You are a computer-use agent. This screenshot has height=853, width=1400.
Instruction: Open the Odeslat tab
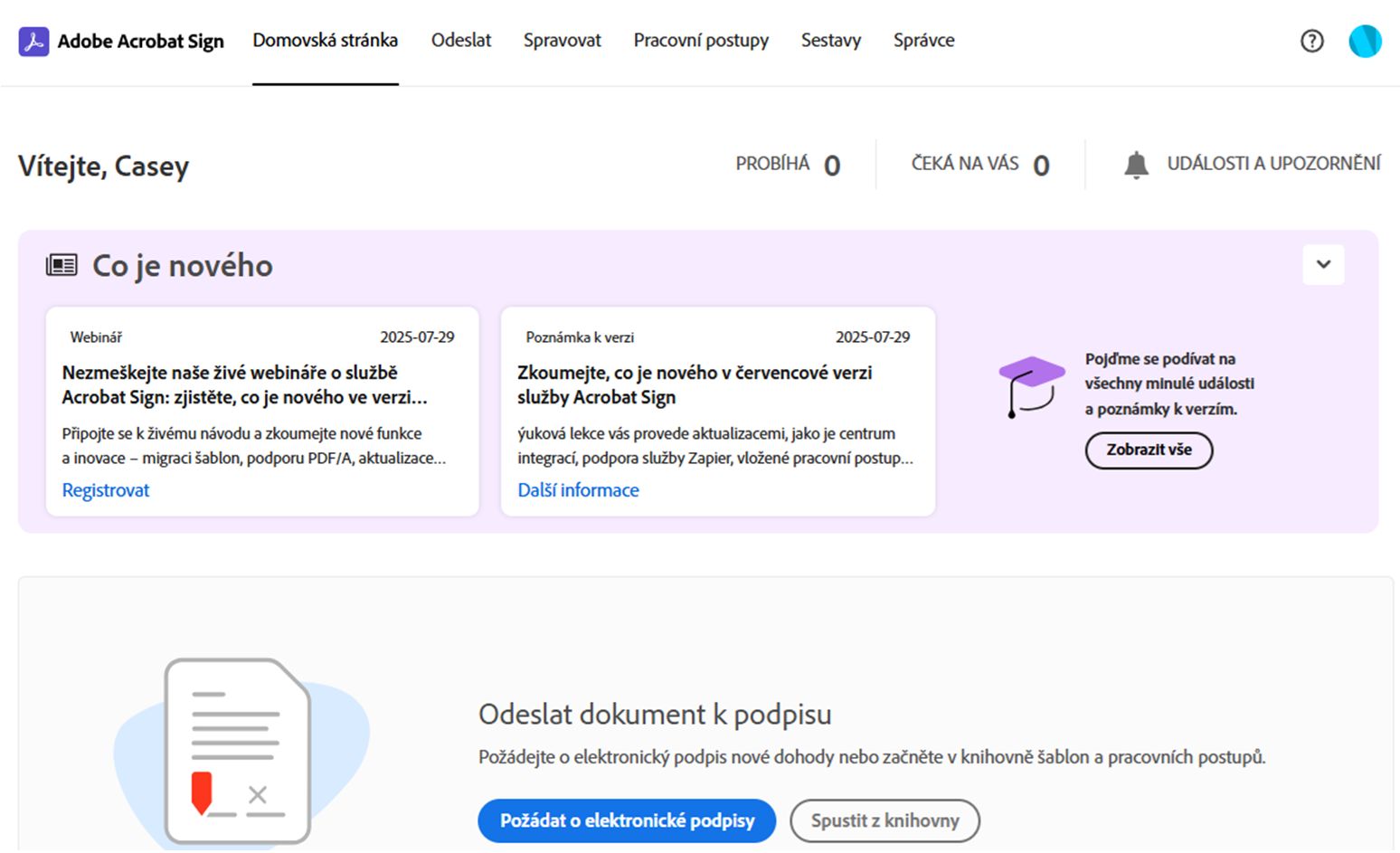tap(461, 41)
